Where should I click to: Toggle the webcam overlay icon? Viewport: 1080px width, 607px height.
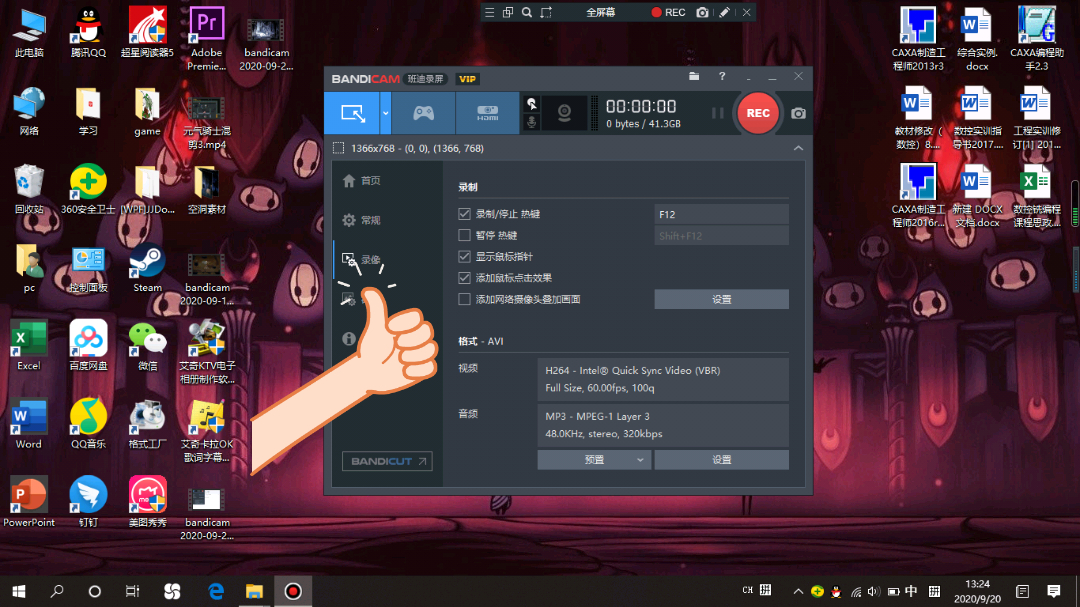pos(564,113)
